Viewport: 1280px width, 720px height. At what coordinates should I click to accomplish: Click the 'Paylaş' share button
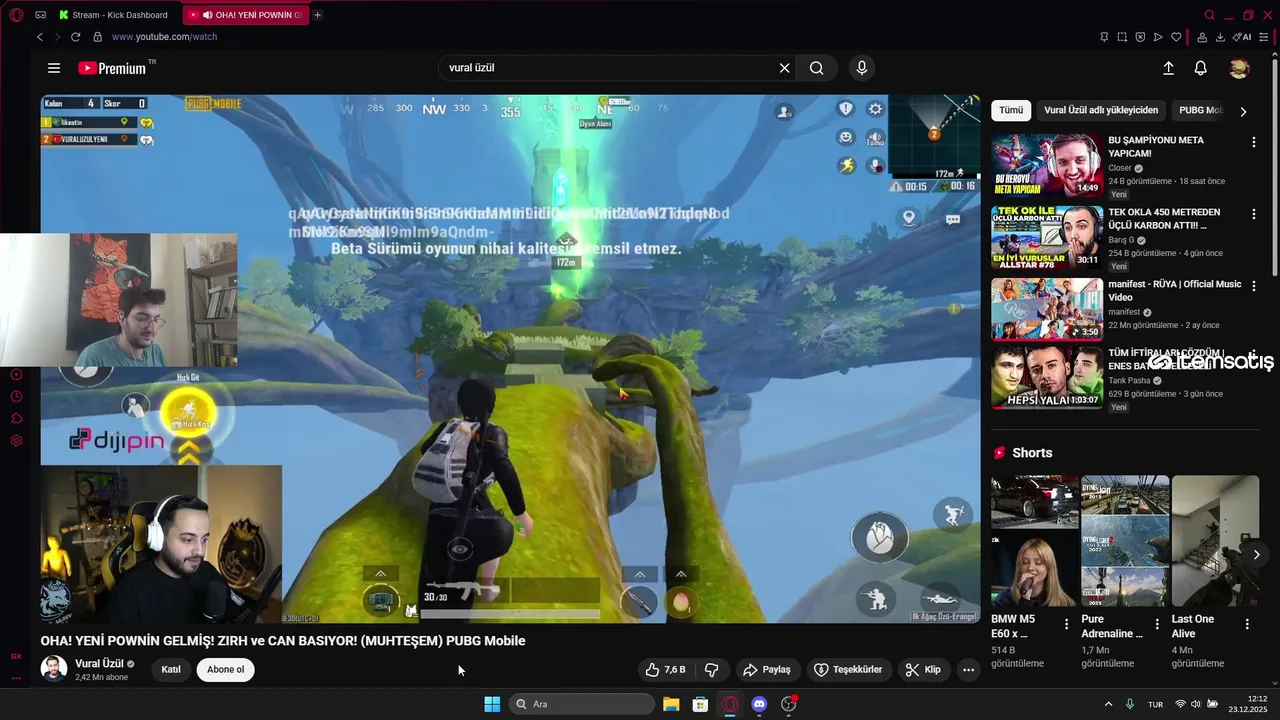pos(767,670)
